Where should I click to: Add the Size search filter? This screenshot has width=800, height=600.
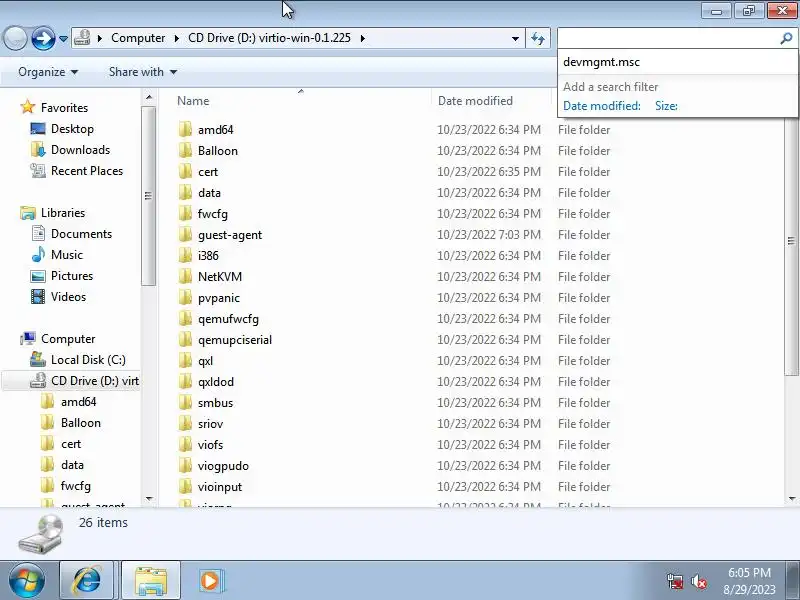tap(666, 106)
